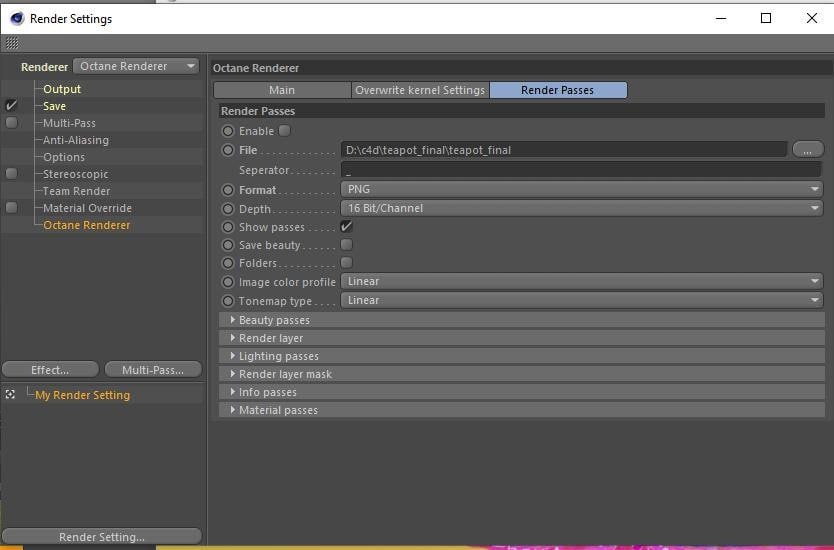The width and height of the screenshot is (834, 550).
Task: Open the Renderer dropdown showing Octane Renderer
Action: (136, 66)
